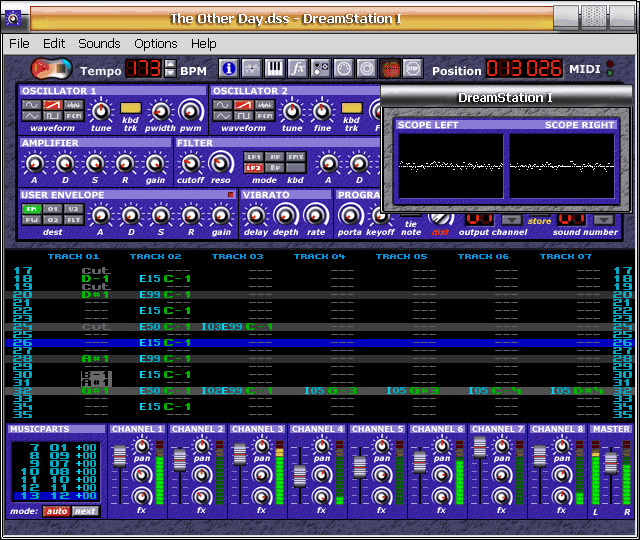The height and width of the screenshot is (540, 640).
Task: Open the Edit menu
Action: pyautogui.click(x=54, y=43)
